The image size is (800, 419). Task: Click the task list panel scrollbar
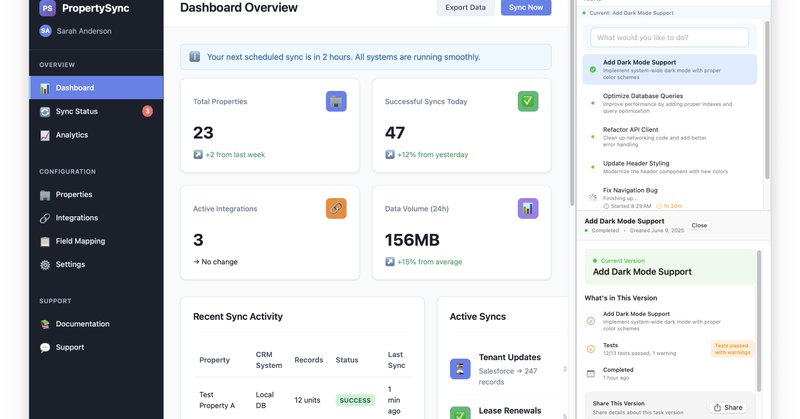(767, 101)
